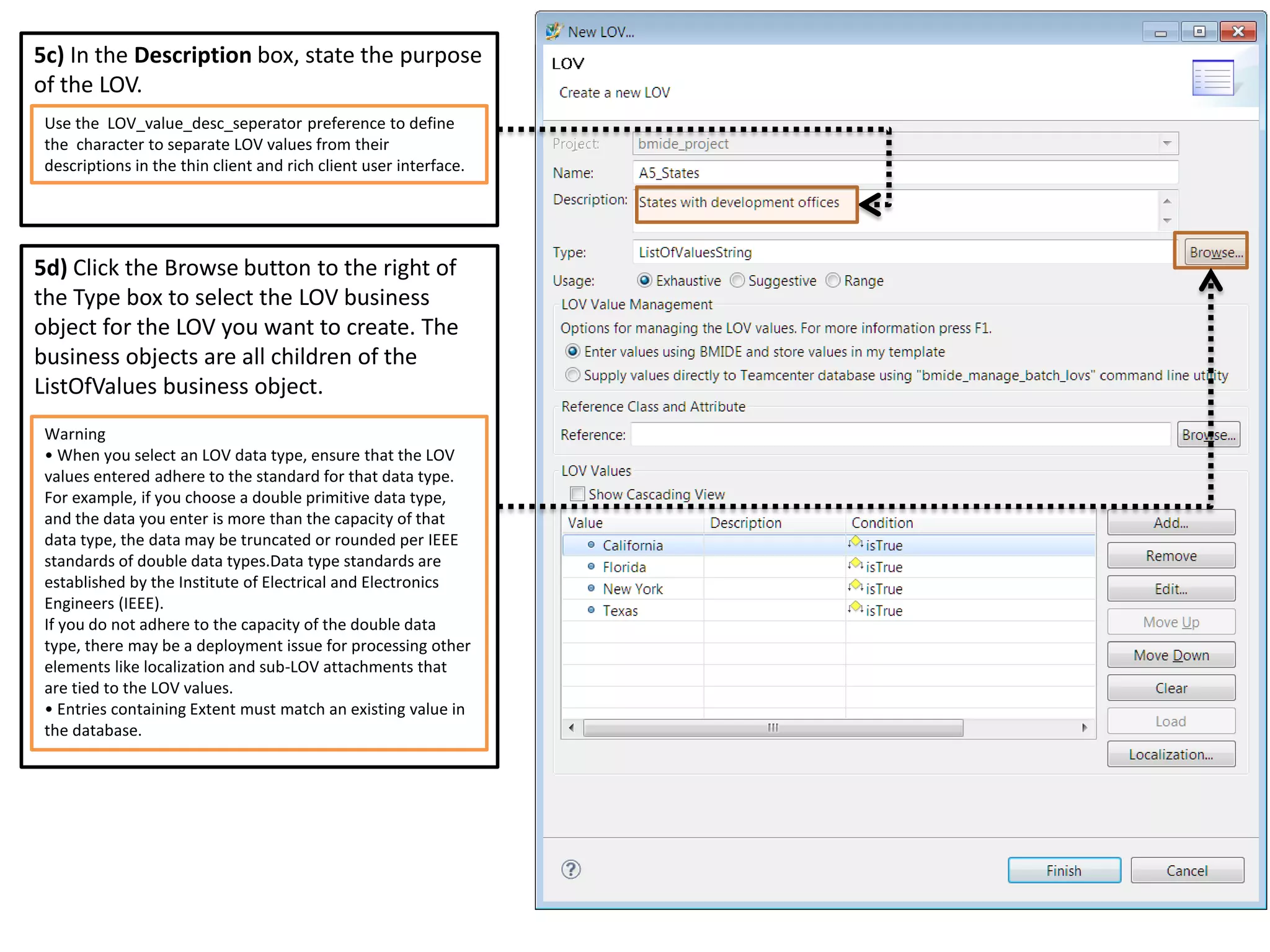Click the Value column header
This screenshot has height=952, width=1270.
pyautogui.click(x=585, y=523)
